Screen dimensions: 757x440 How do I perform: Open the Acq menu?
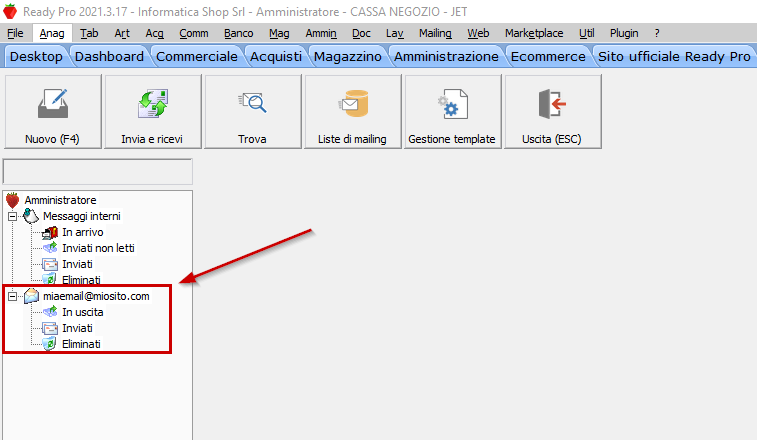click(154, 33)
